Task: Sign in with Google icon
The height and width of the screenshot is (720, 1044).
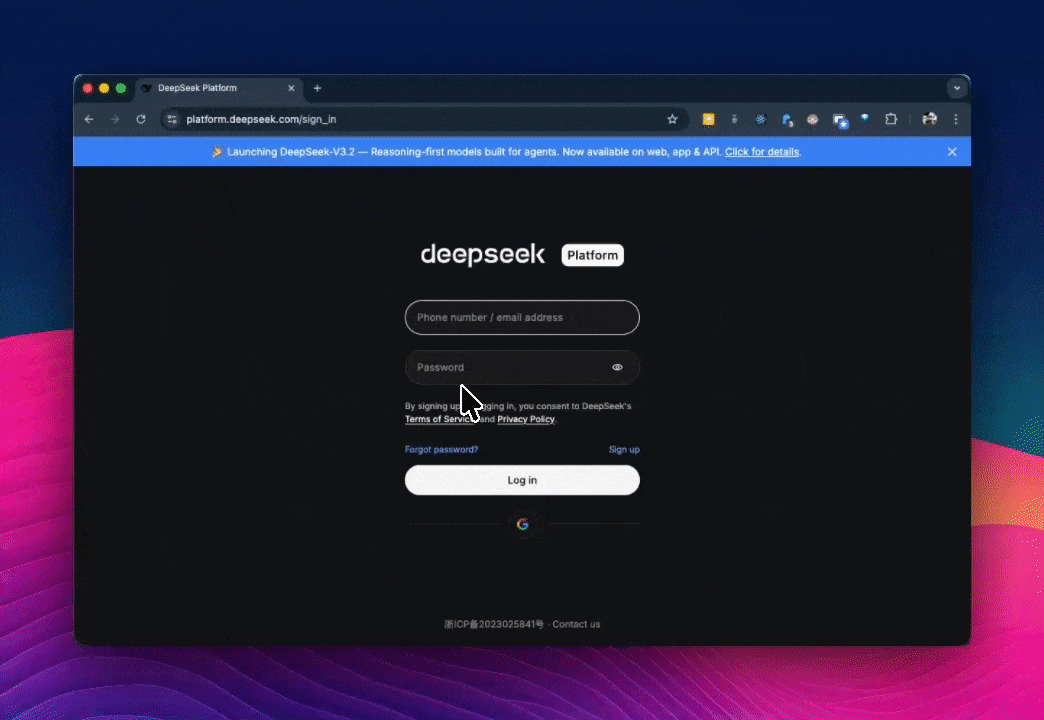Action: [522, 524]
